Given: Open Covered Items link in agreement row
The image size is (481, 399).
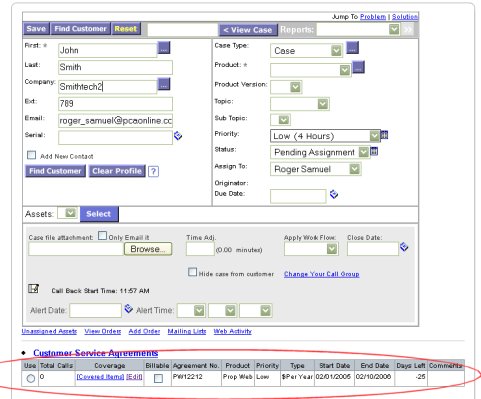Looking at the screenshot, I should [x=100, y=377].
